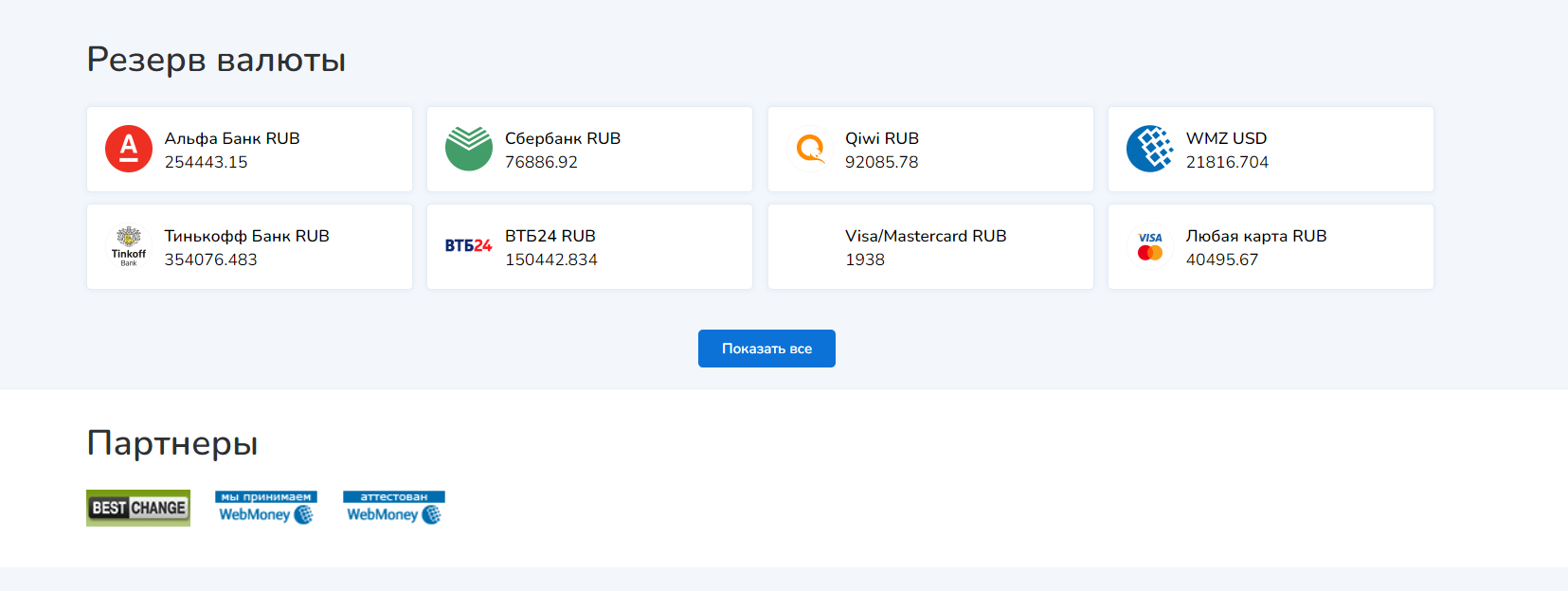Image resolution: width=1568 pixels, height=591 pixels.
Task: Click the reserve value 1938
Action: click(865, 260)
